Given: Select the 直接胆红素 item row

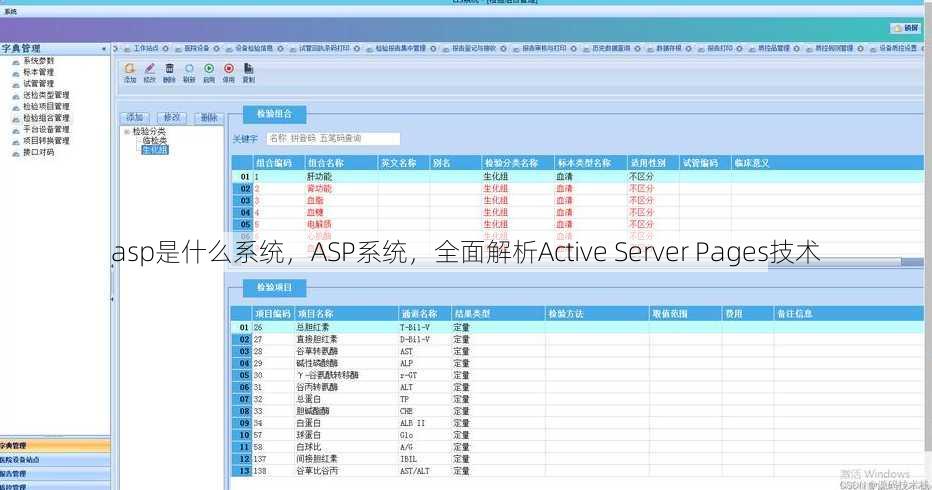Looking at the screenshot, I should tap(578, 340).
